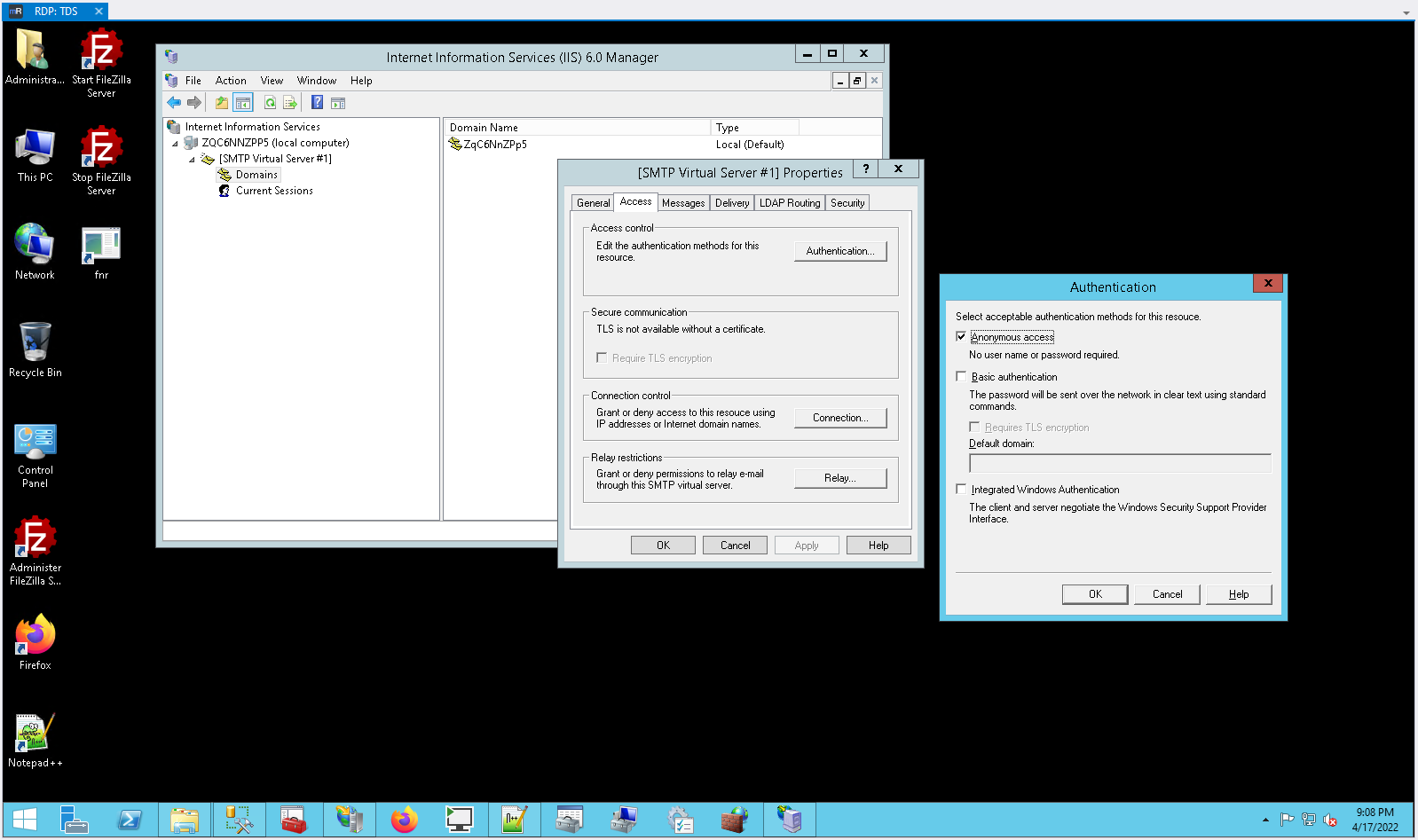Open Firefox from the taskbar

click(405, 820)
